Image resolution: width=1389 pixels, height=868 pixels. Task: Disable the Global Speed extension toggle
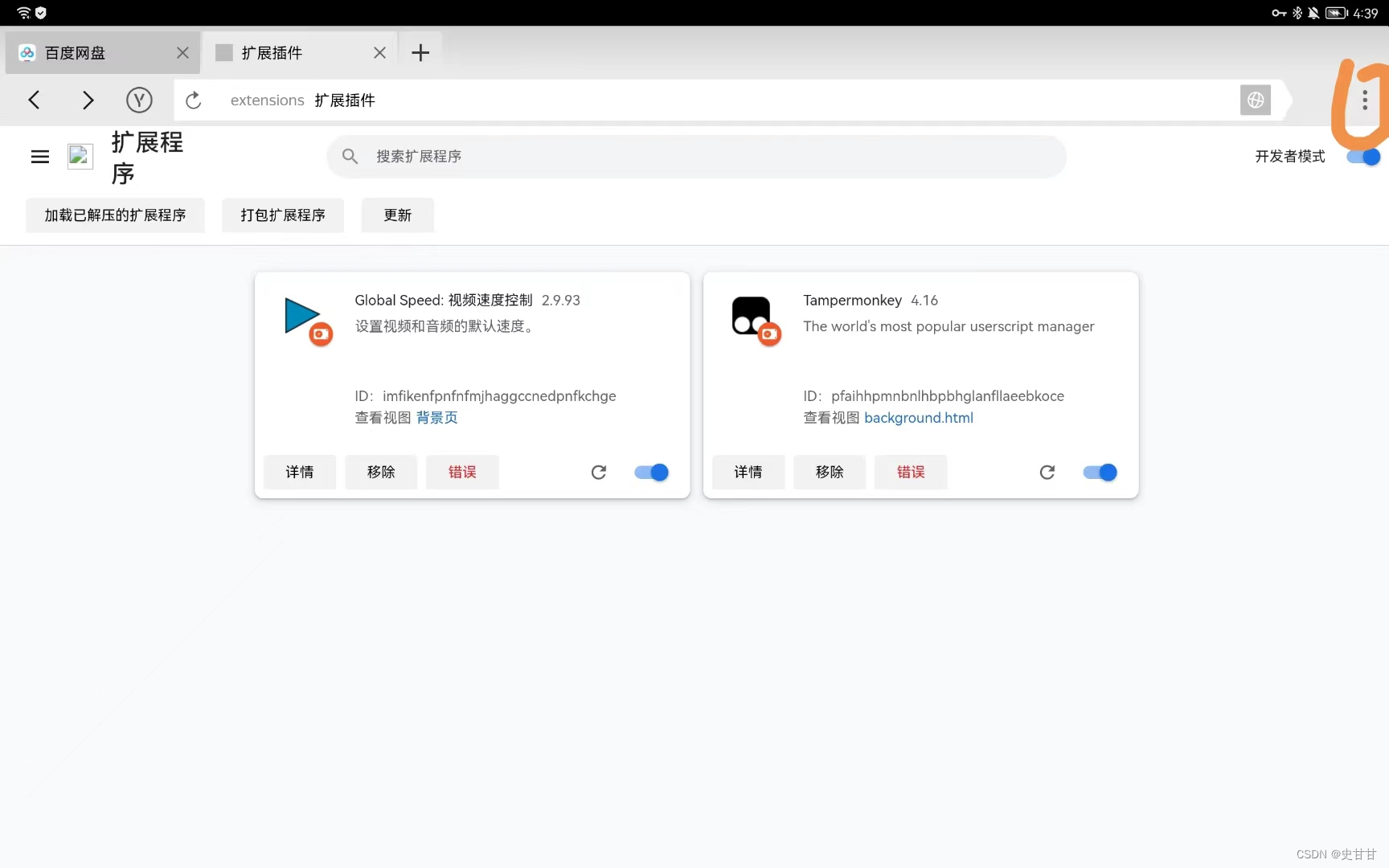click(x=652, y=473)
